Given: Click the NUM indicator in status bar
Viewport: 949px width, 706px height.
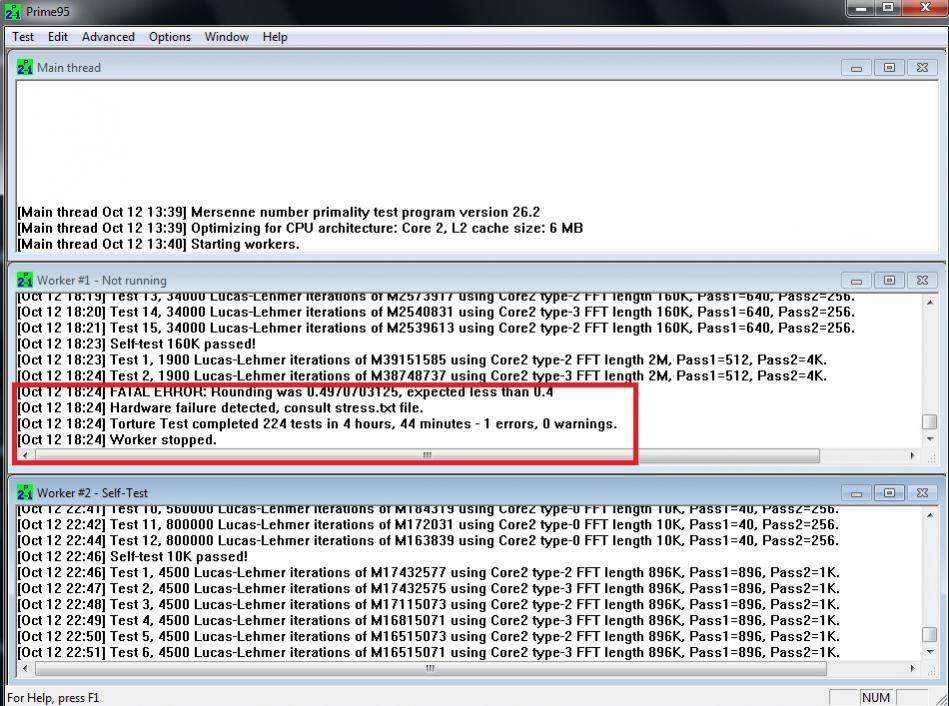Looking at the screenshot, I should point(876,698).
